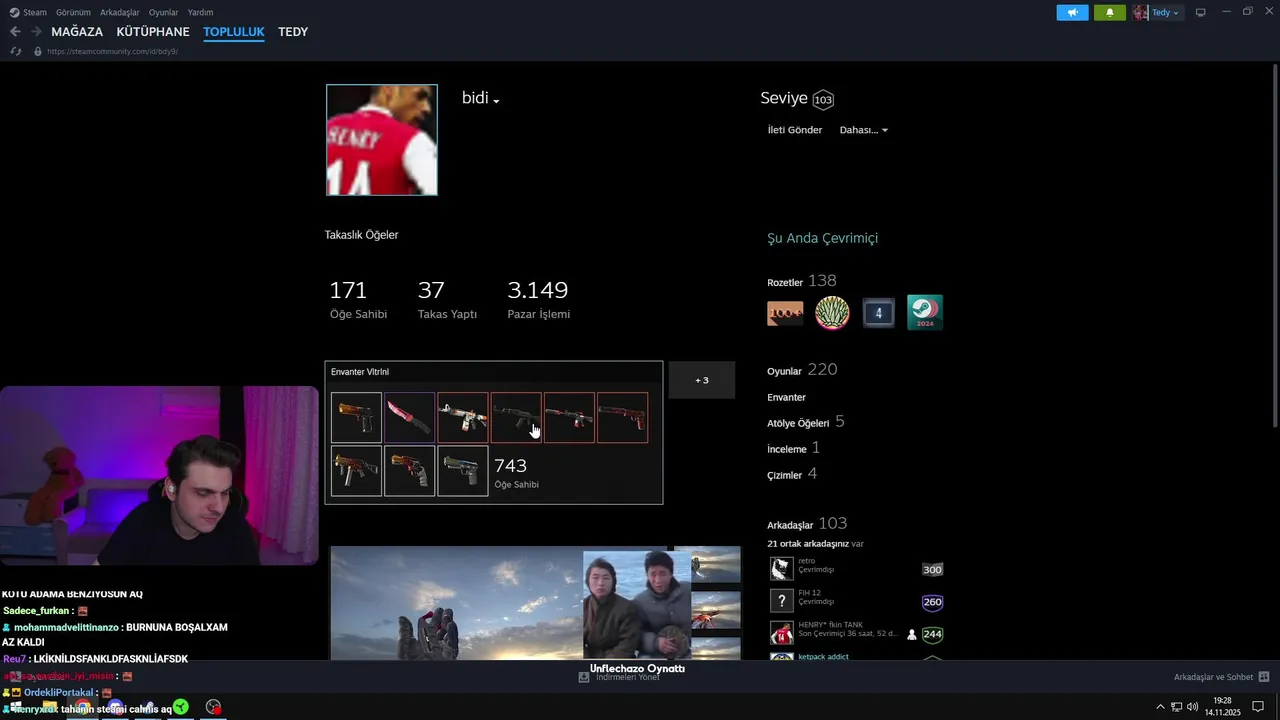Screen dimensions: 1280x720
Task: Reload the page with the refresh icon
Action: (x=15, y=51)
